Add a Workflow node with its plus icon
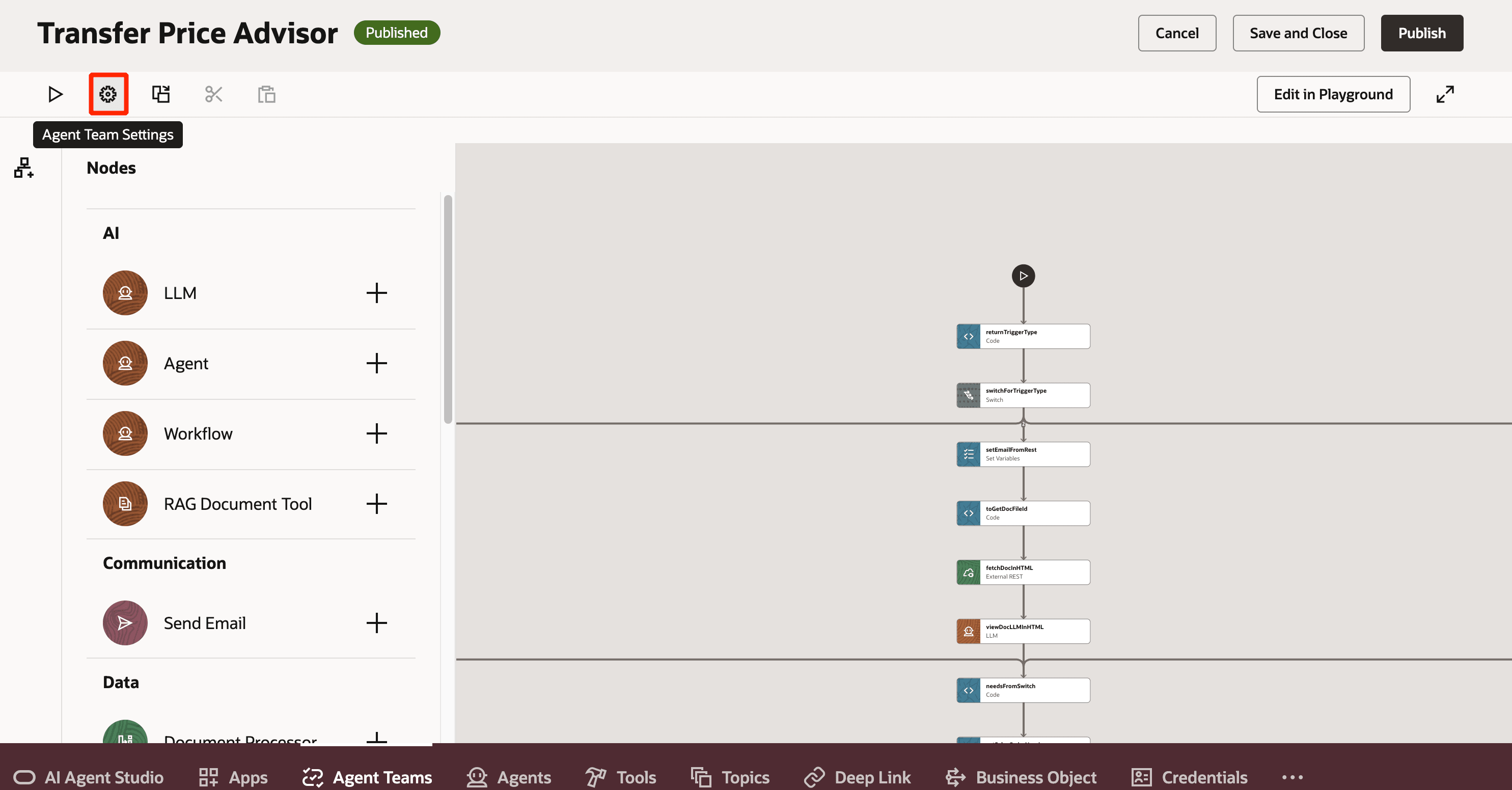Image resolution: width=1512 pixels, height=790 pixels. pyautogui.click(x=377, y=434)
